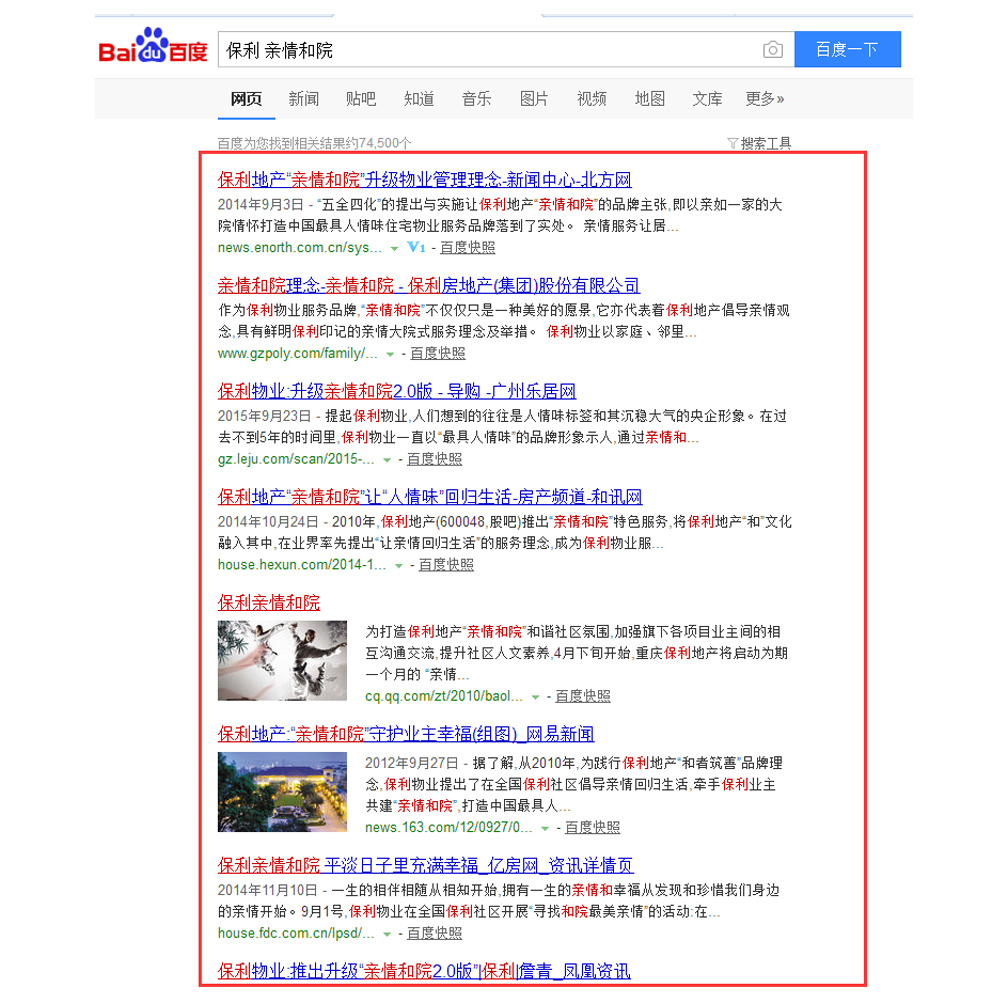Click the result count text 约74,500个
1000x1000 pixels.
click(378, 143)
